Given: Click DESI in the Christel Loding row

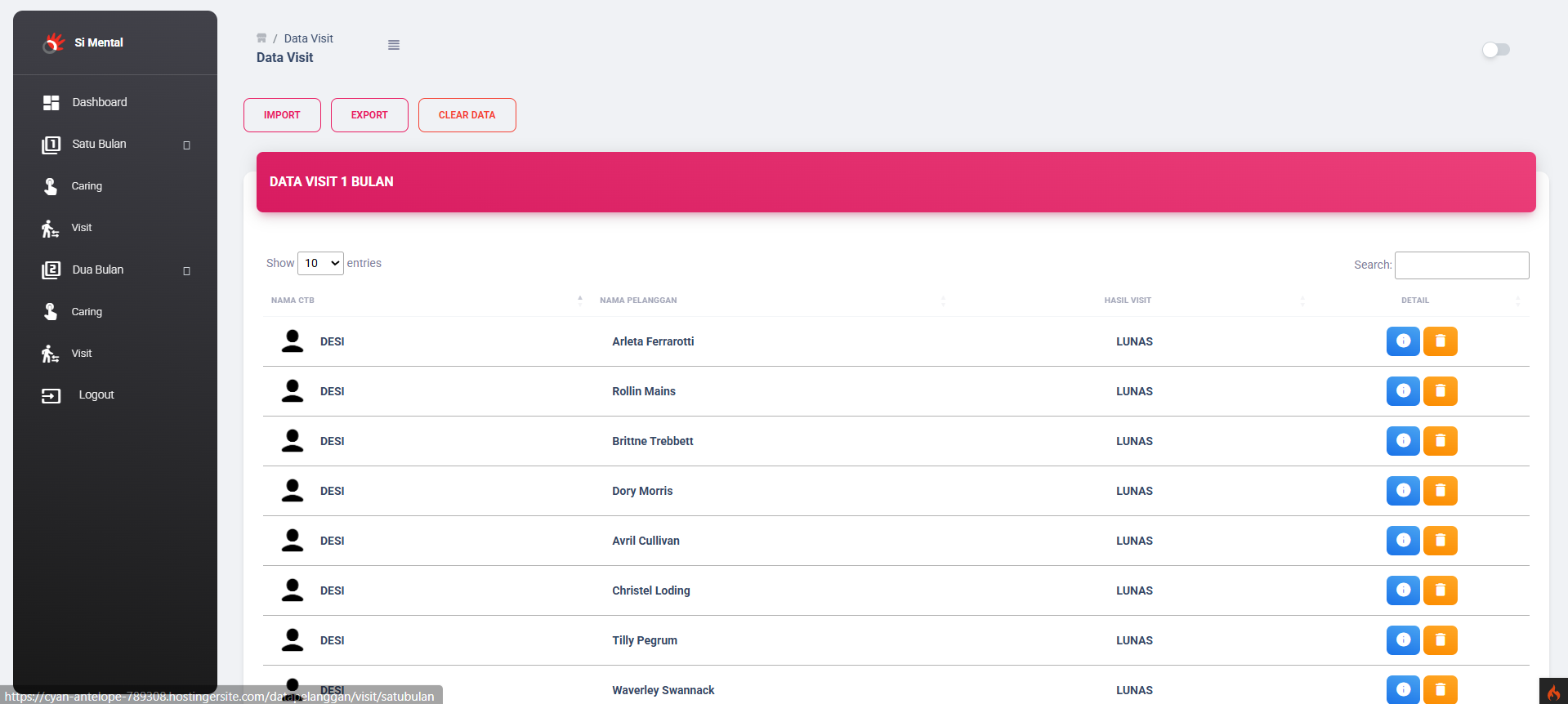Looking at the screenshot, I should point(333,590).
